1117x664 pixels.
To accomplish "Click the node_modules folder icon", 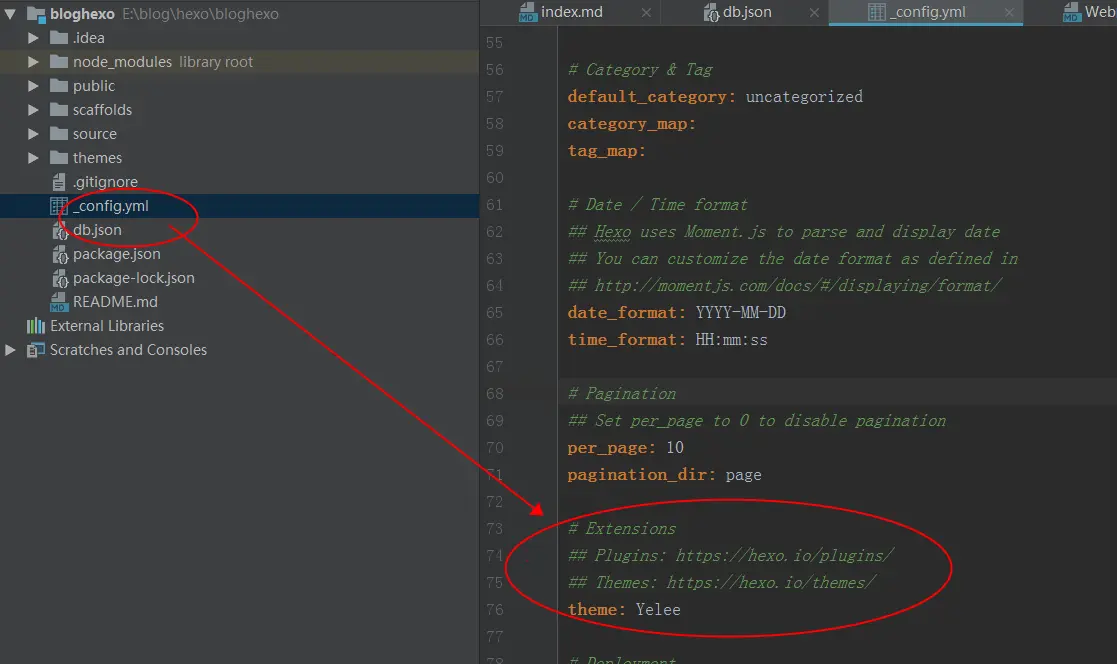I will pyautogui.click(x=59, y=62).
